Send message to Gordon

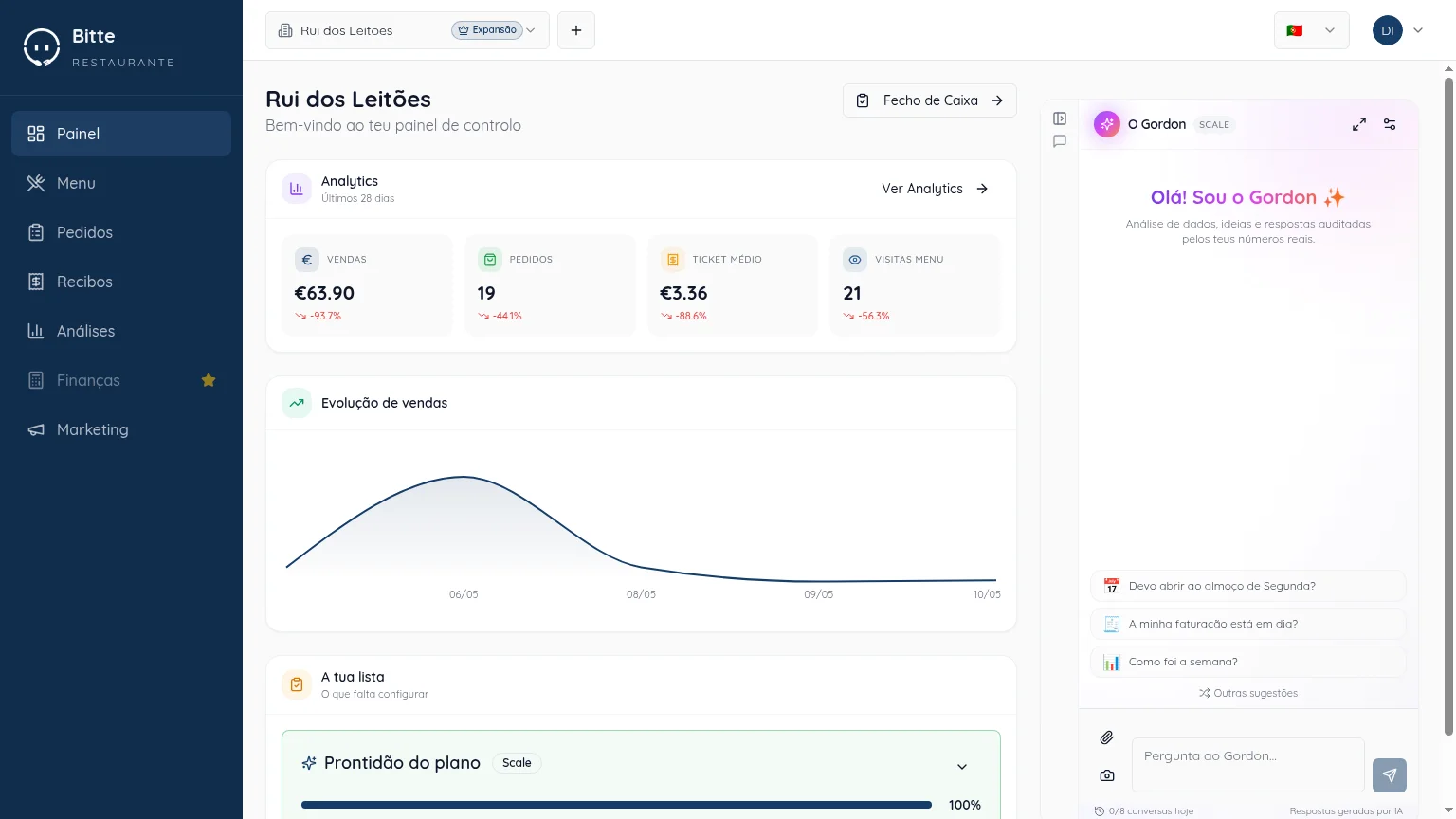(x=1390, y=775)
